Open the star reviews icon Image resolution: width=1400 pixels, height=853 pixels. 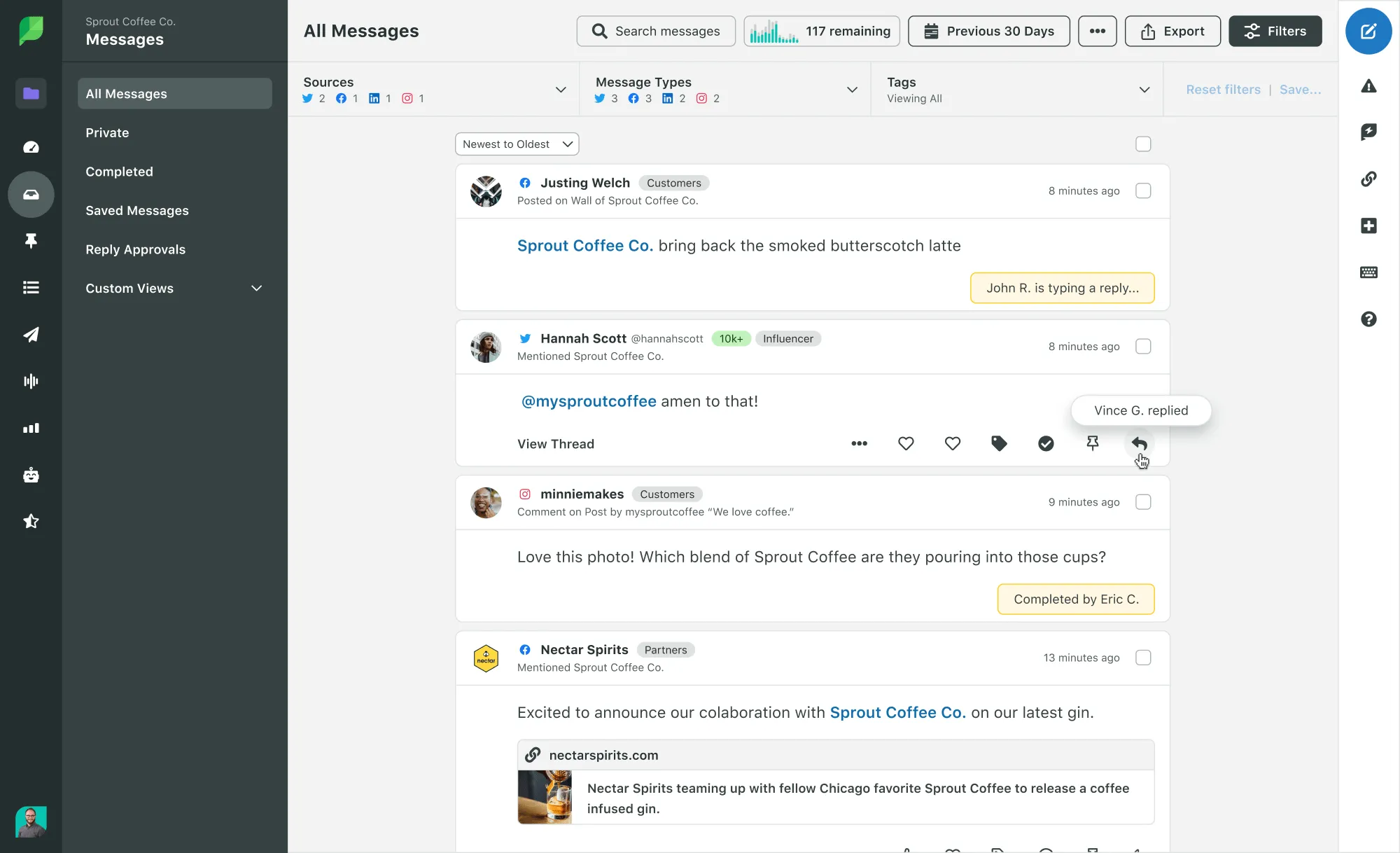tap(31, 521)
